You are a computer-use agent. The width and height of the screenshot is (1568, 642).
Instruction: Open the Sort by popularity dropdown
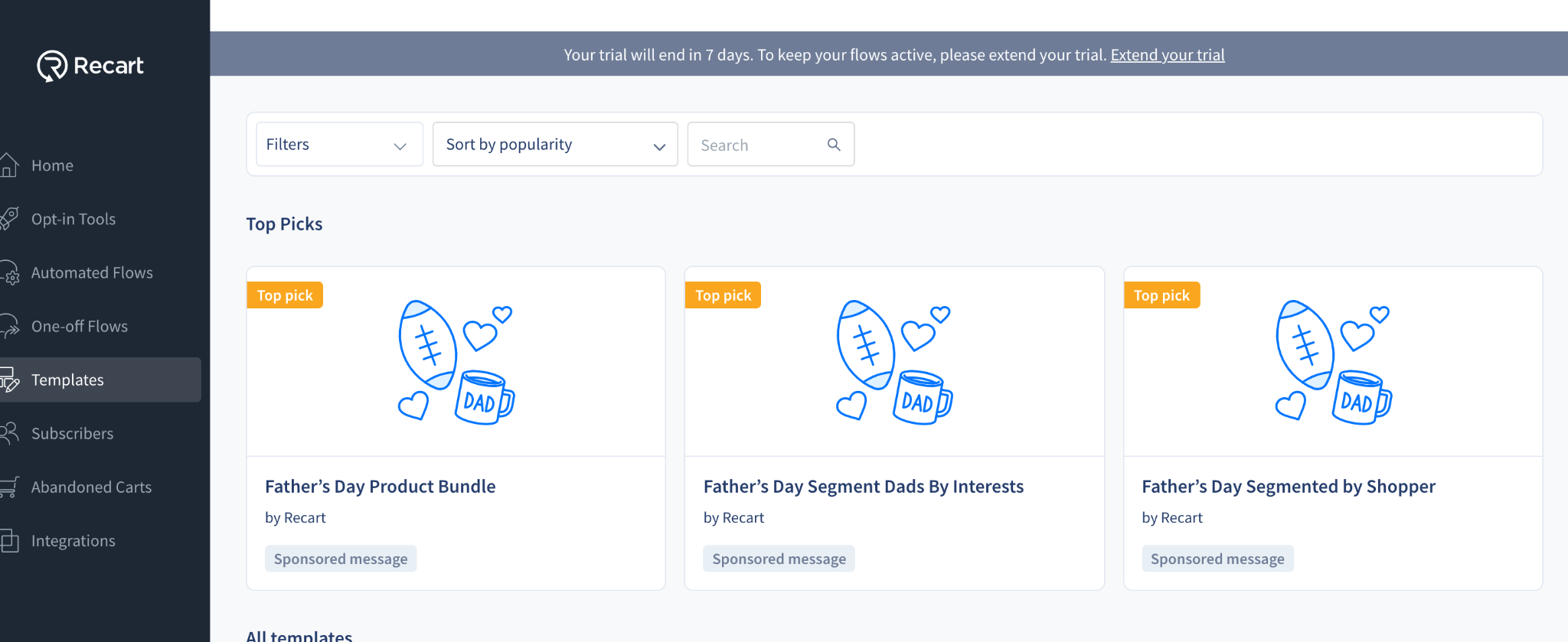coord(555,145)
